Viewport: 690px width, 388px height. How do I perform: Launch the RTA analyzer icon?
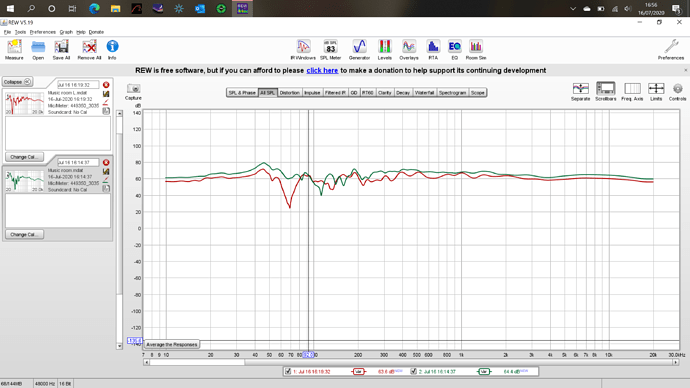click(x=433, y=50)
